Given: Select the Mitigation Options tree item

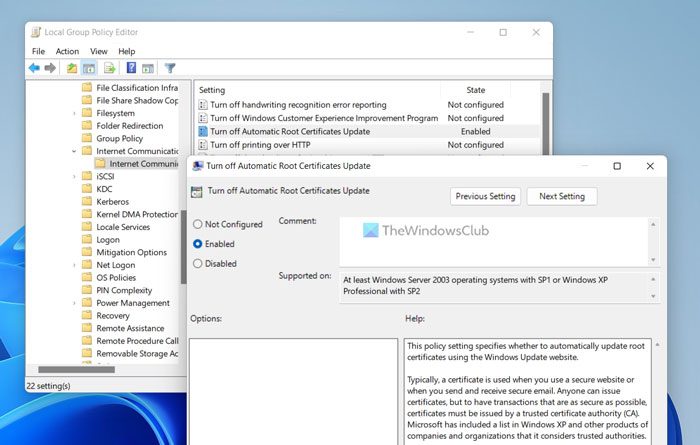Looking at the screenshot, I should 131,252.
